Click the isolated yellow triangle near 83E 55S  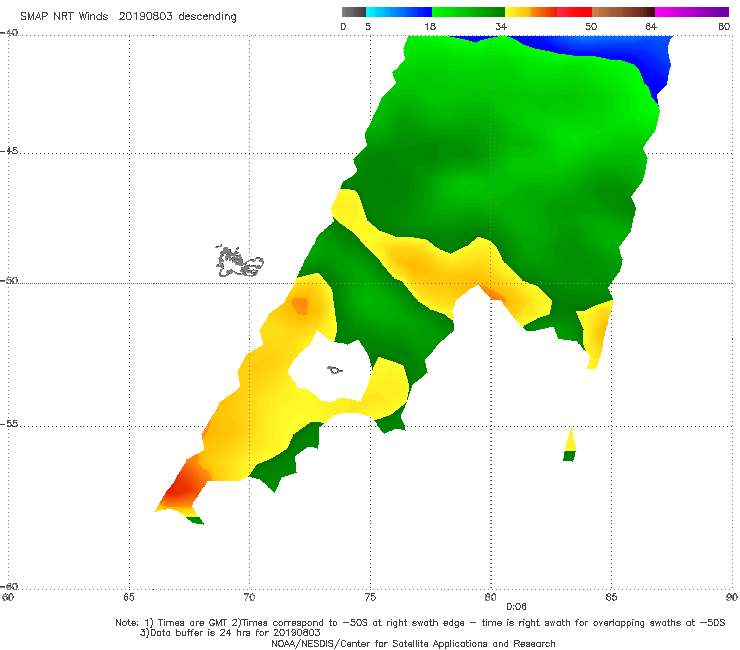click(571, 440)
